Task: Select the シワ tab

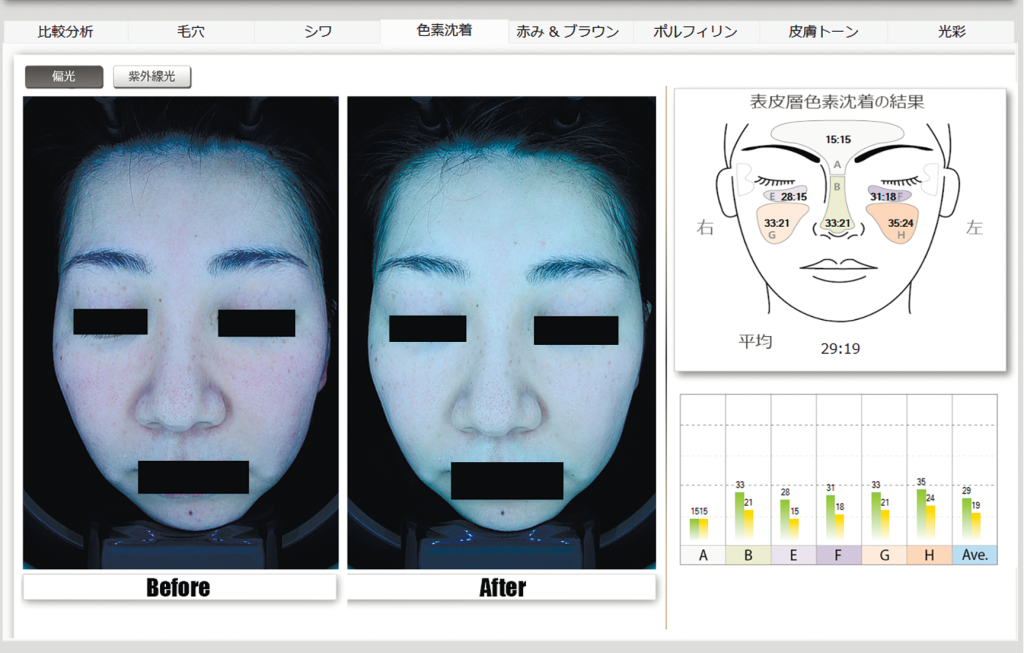Action: tap(317, 32)
